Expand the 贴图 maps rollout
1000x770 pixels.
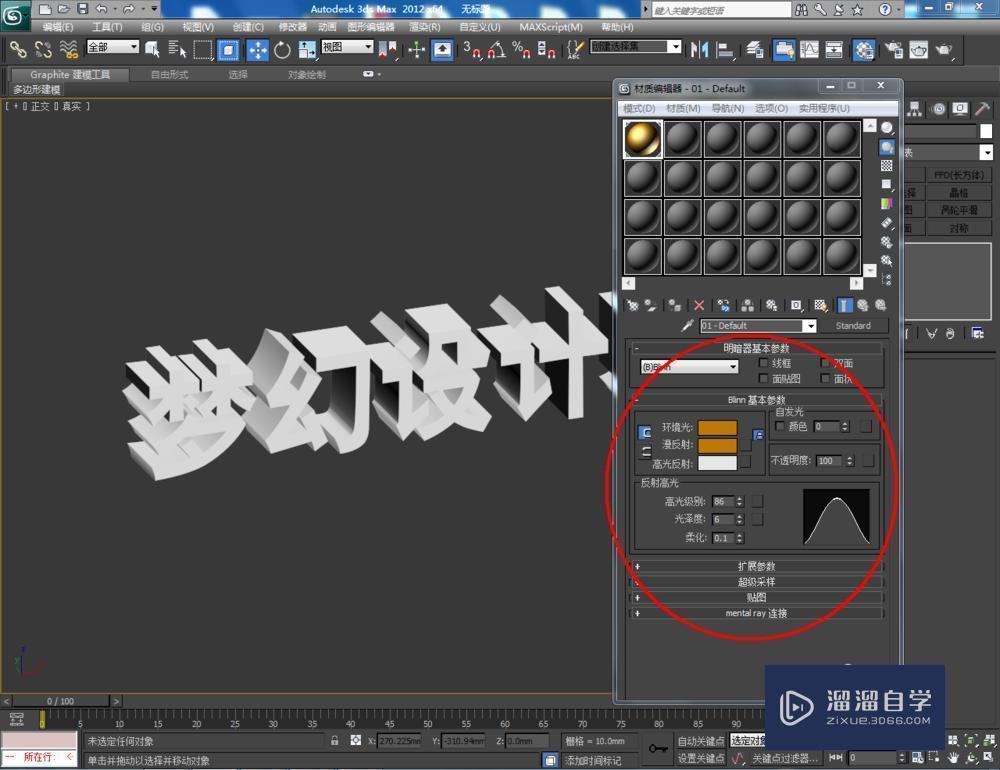(x=755, y=597)
